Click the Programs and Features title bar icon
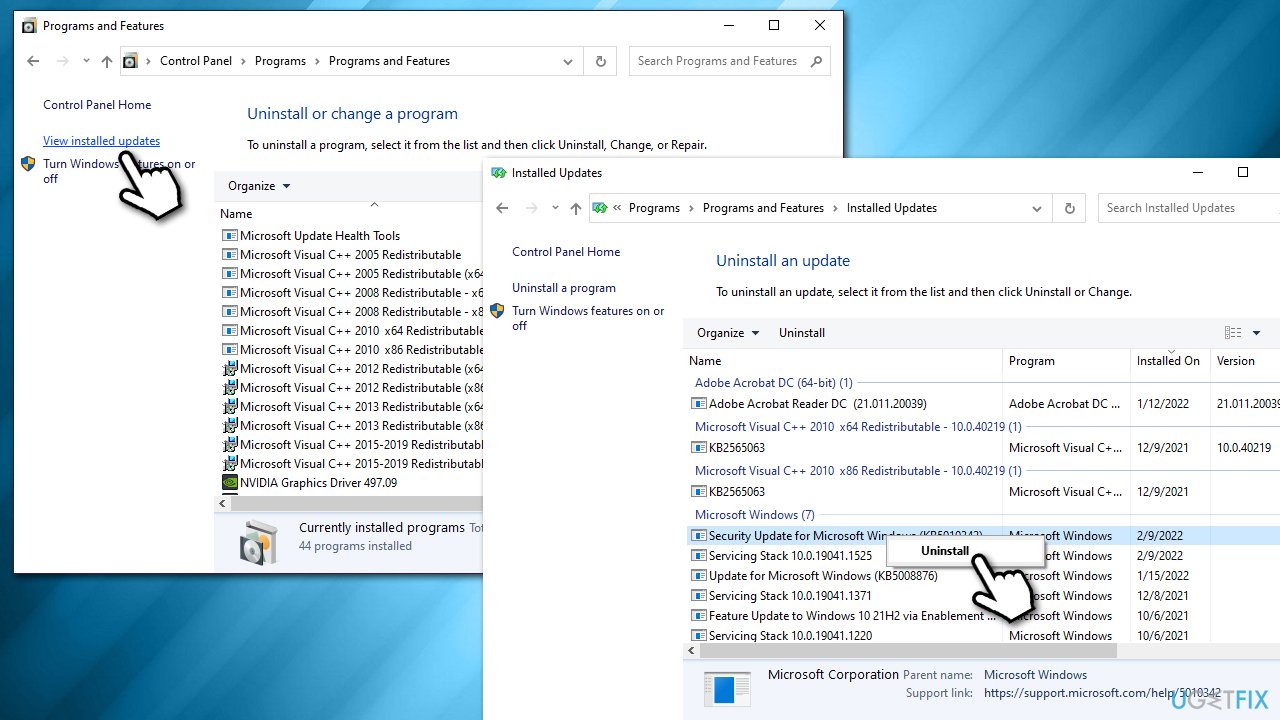This screenshot has width=1280, height=720. pyautogui.click(x=29, y=26)
